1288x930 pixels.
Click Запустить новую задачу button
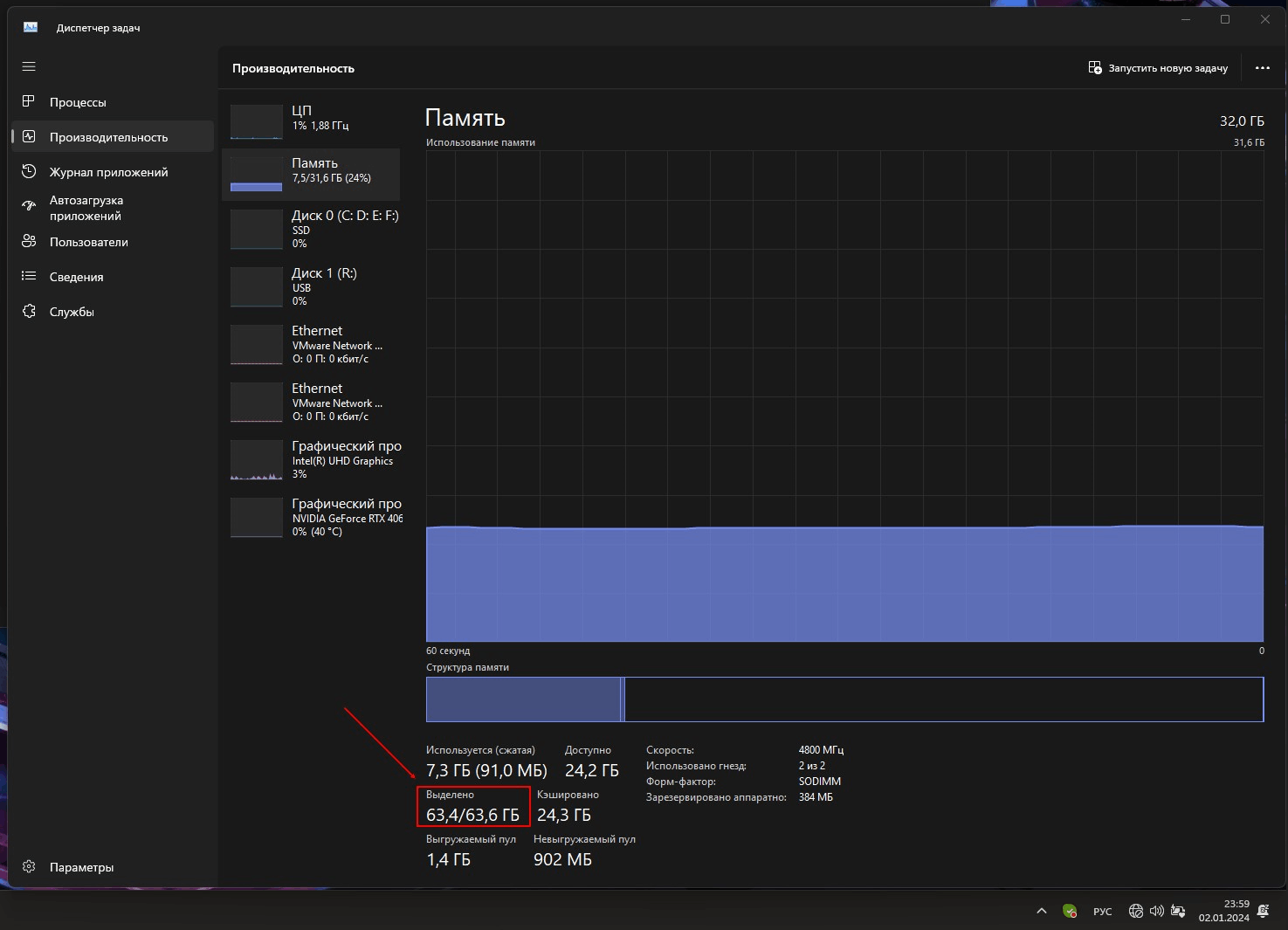coord(1158,67)
